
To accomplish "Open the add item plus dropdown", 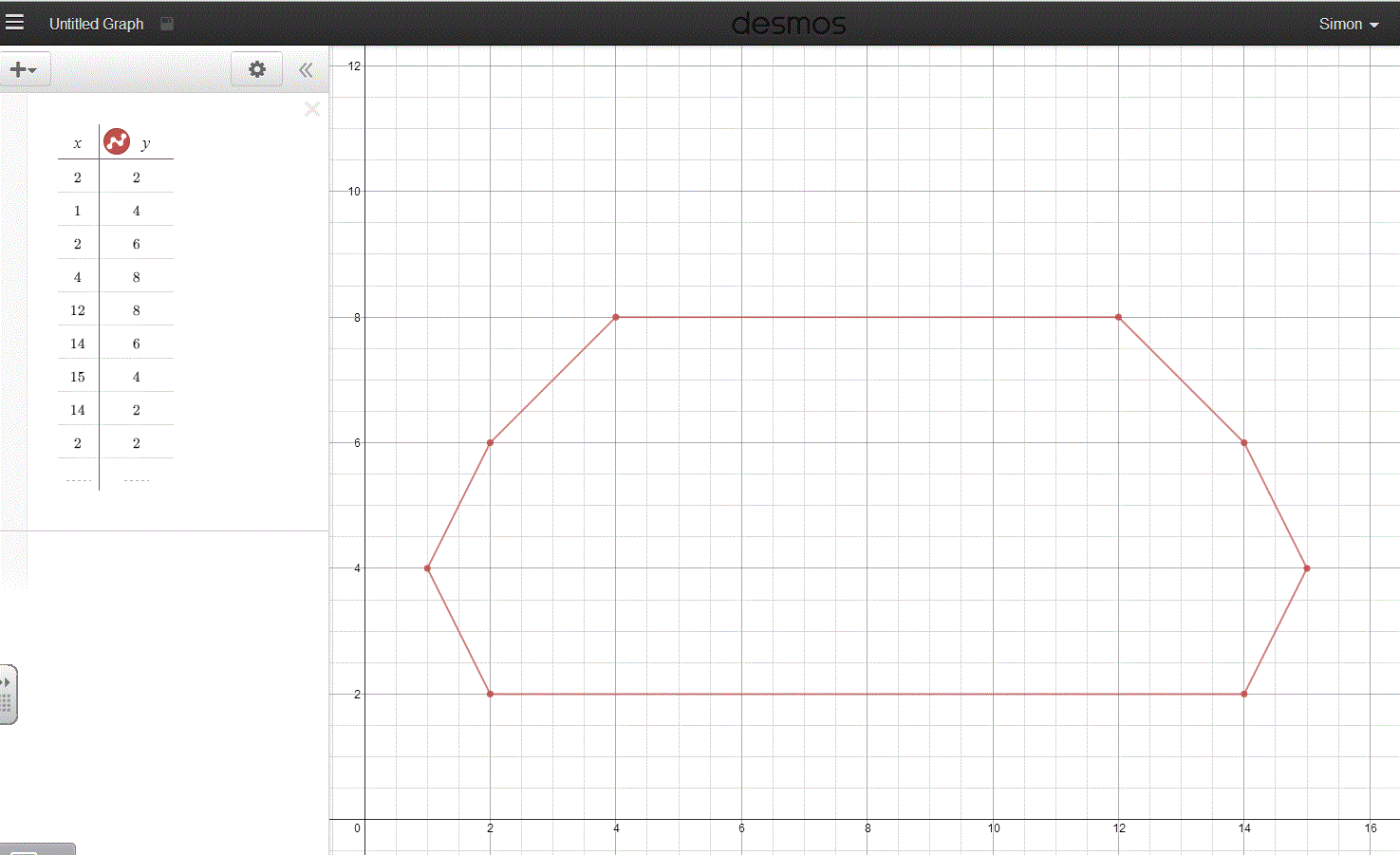I will tap(24, 69).
